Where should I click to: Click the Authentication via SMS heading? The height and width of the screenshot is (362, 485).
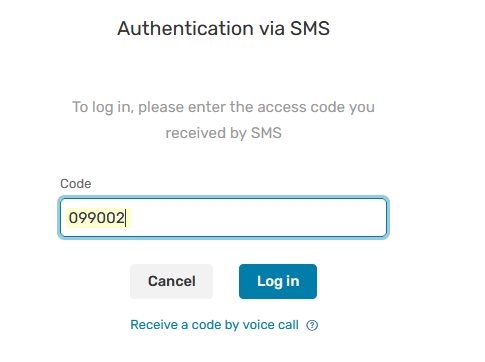point(223,28)
